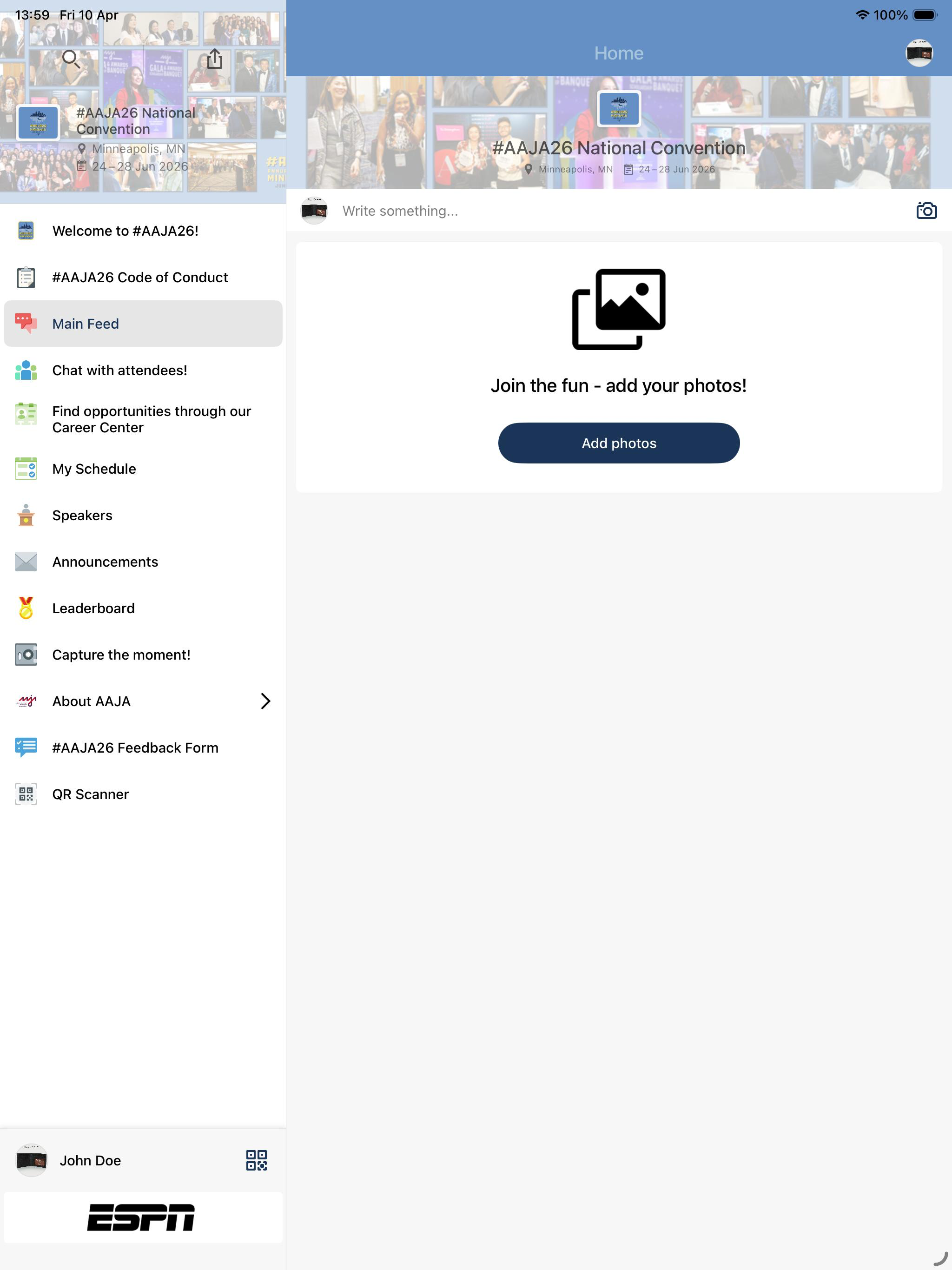Go to My Schedule
Viewport: 952px width, 1270px height.
coord(143,469)
